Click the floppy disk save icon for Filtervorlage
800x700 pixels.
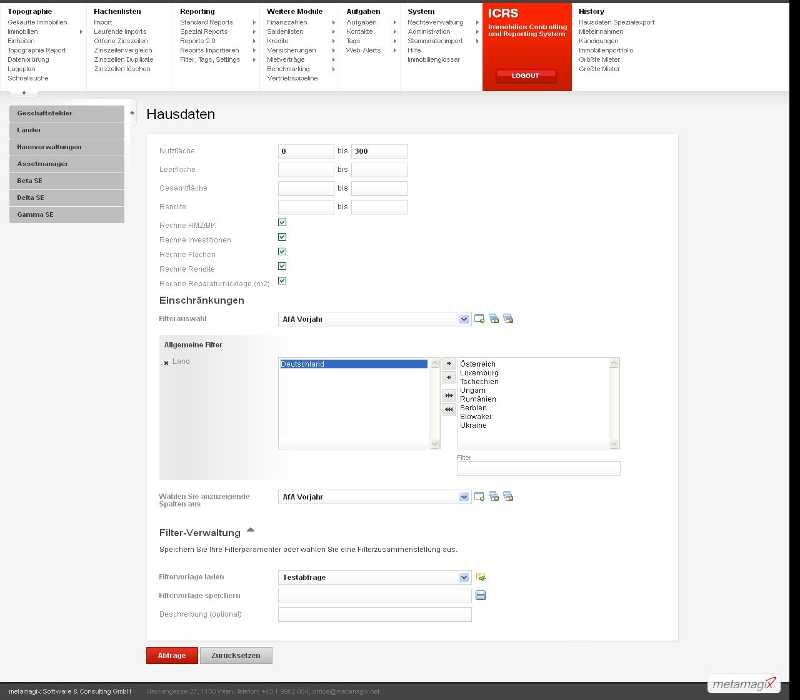pos(481,595)
